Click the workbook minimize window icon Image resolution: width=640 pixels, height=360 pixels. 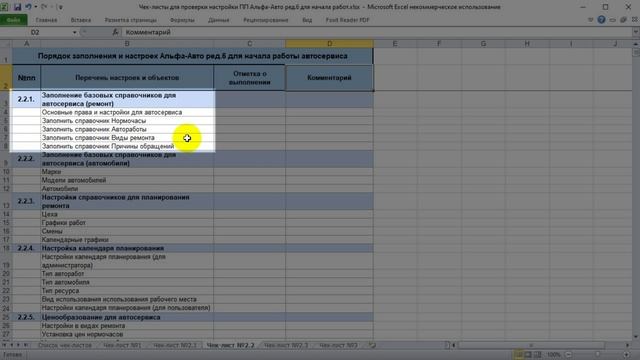613,20
